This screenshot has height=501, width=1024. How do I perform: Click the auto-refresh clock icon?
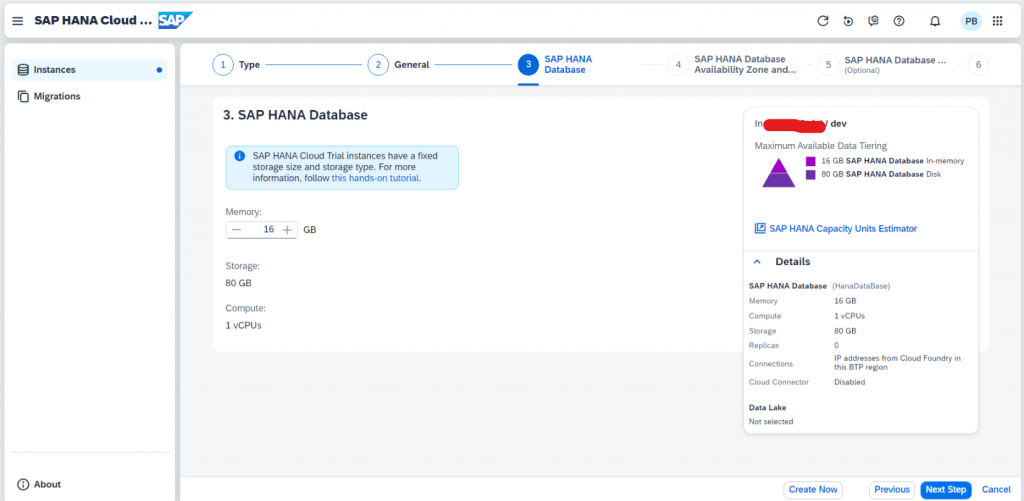pos(848,21)
